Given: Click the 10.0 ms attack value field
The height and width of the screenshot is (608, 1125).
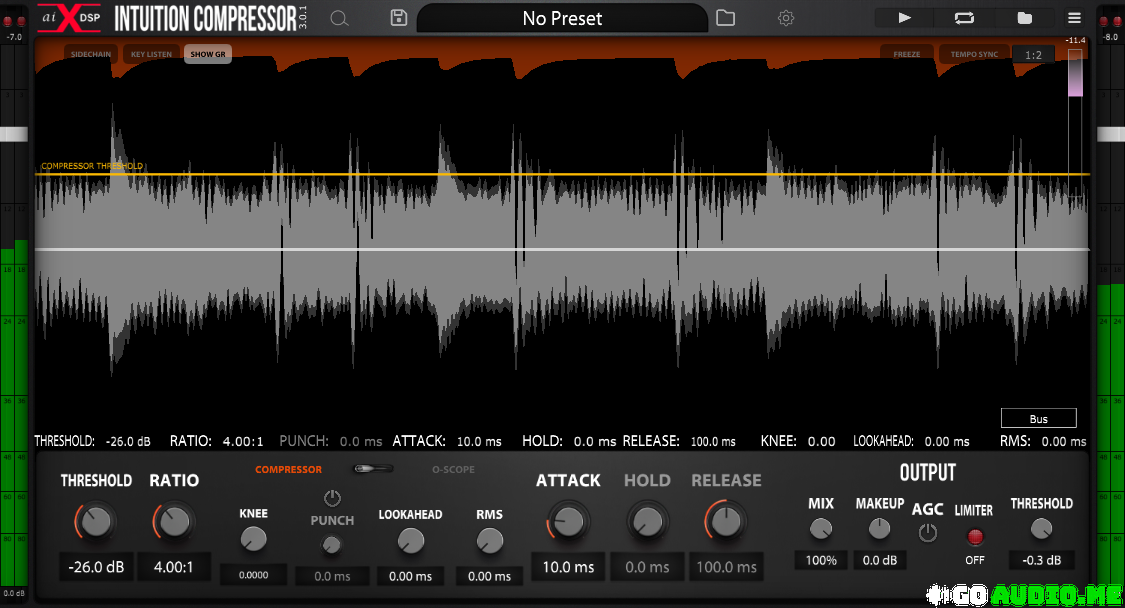Looking at the screenshot, I should (568, 567).
